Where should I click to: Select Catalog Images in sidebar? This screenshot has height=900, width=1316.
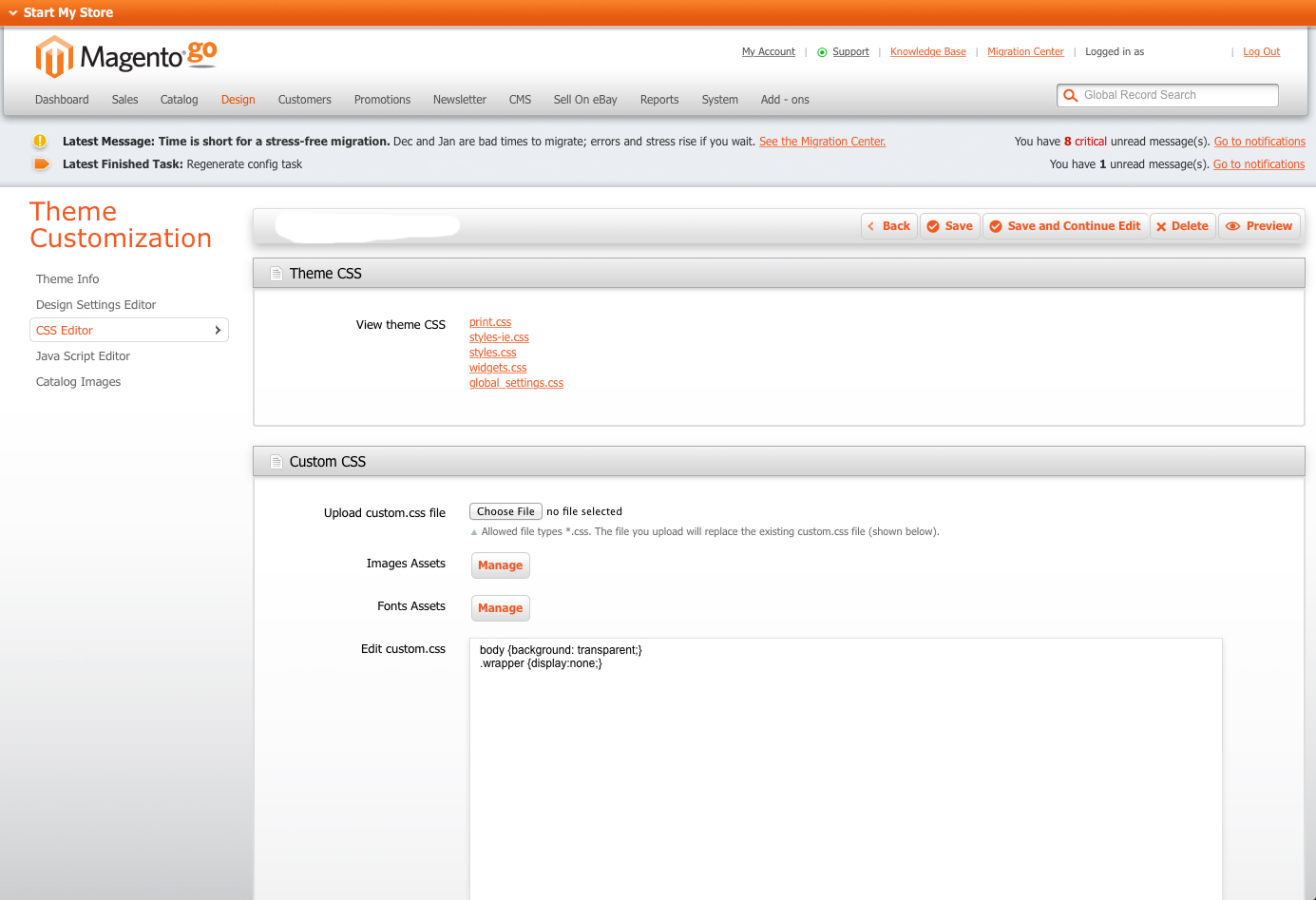coord(79,382)
